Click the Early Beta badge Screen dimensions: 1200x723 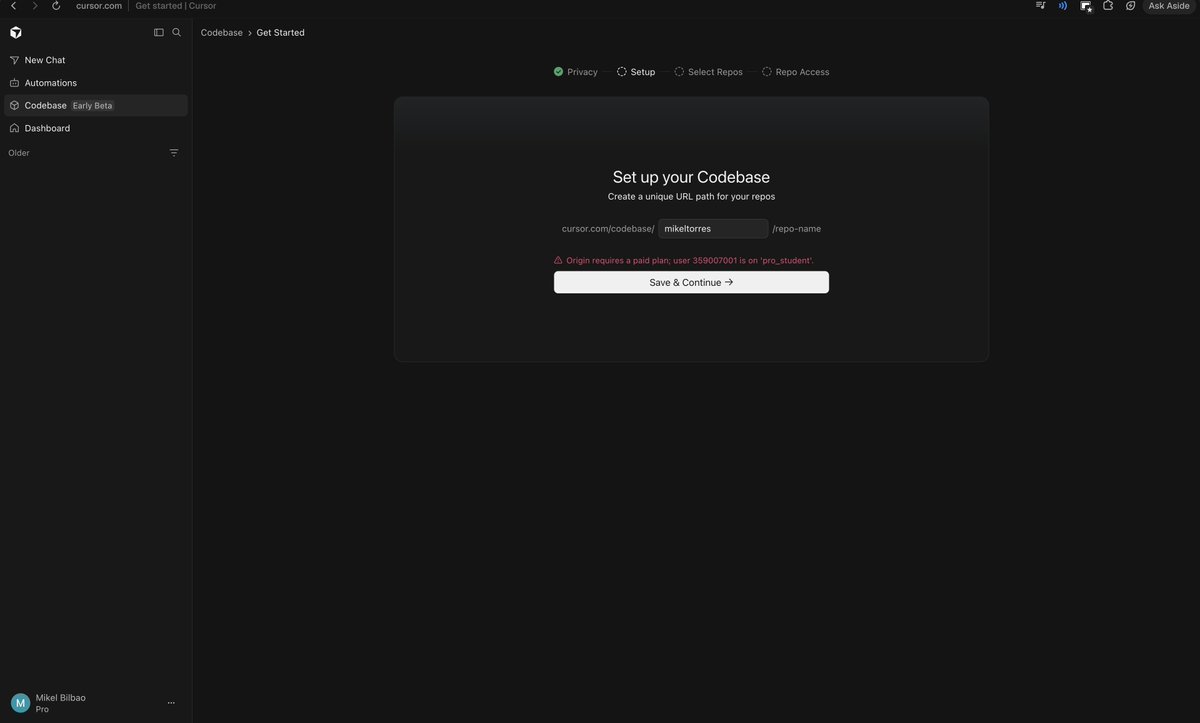(93, 106)
